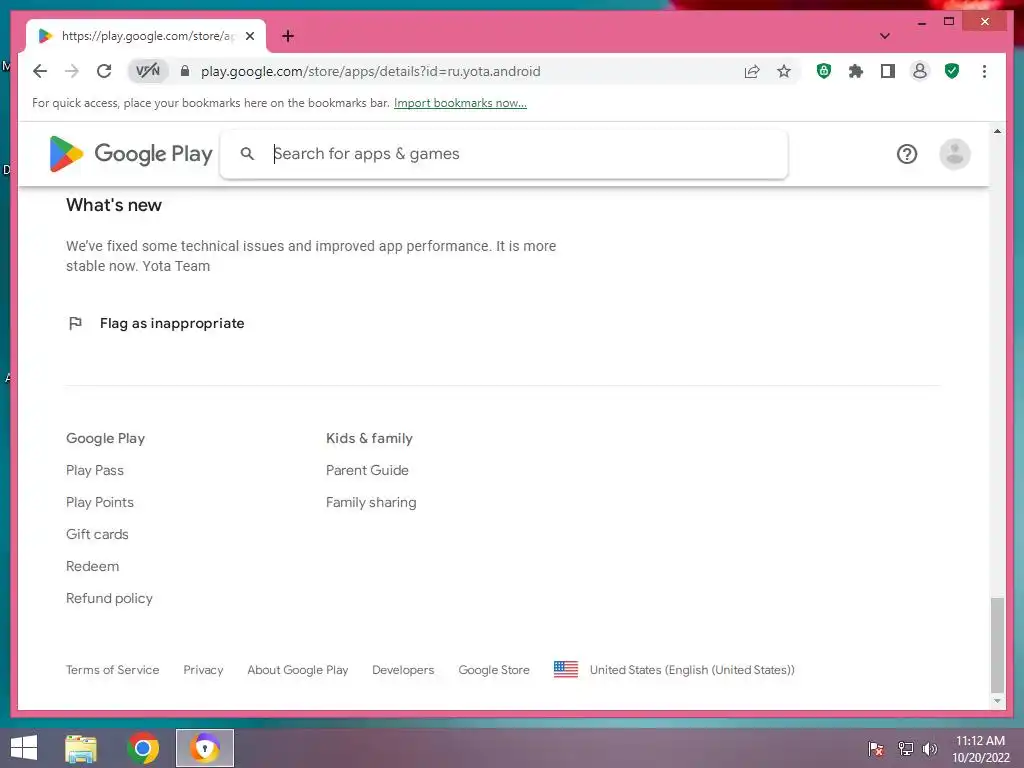Open the Google Store footer link

[x=494, y=670]
